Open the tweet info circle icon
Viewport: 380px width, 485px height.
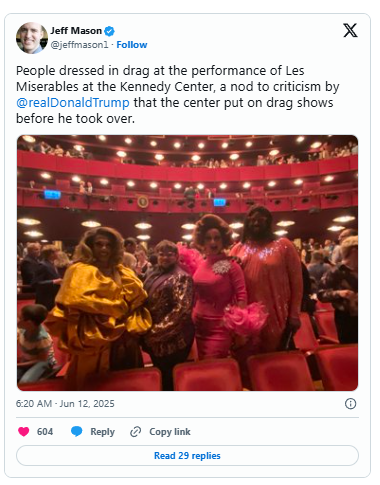point(350,404)
